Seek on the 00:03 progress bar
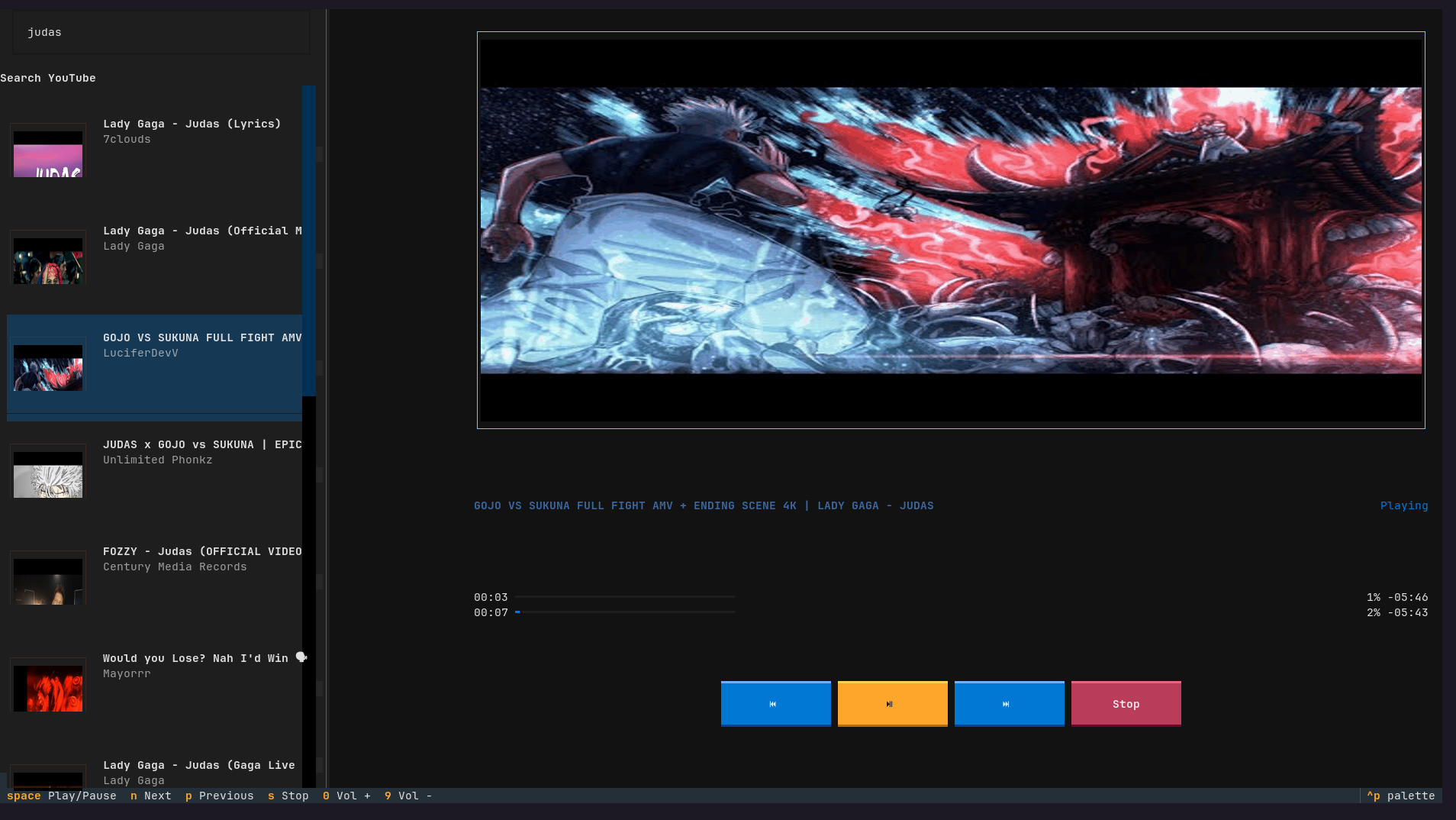Image resolution: width=1456 pixels, height=820 pixels. (625, 597)
